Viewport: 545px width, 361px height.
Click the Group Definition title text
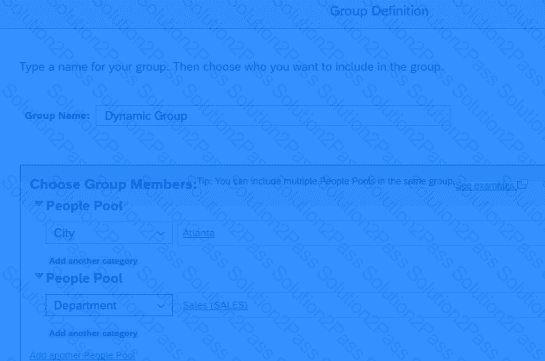tap(379, 11)
